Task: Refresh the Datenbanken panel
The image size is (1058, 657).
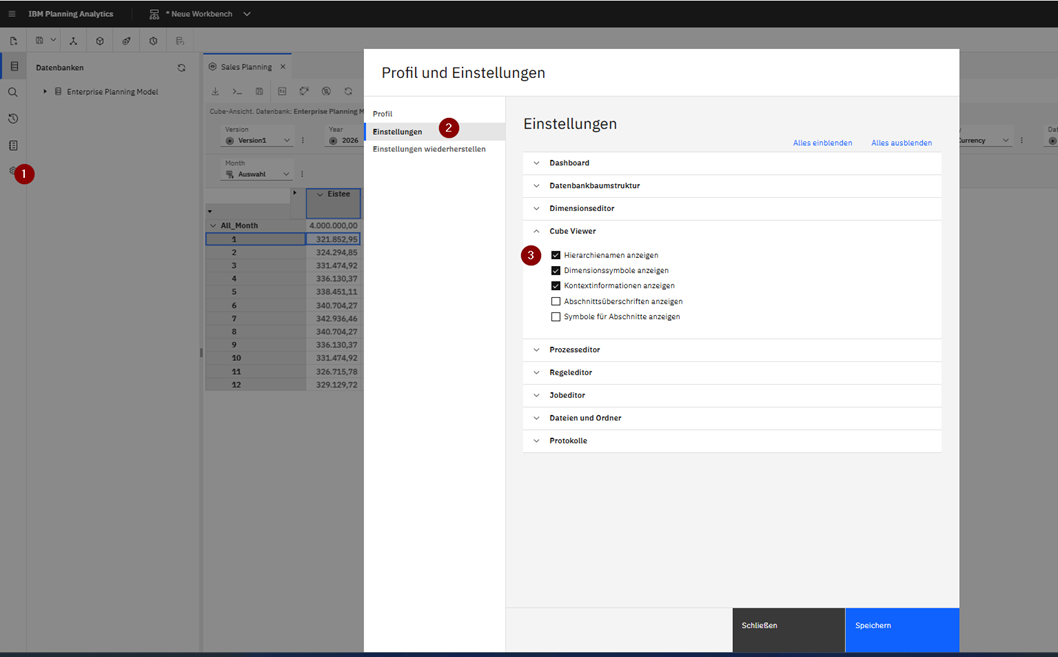Action: 181,68
